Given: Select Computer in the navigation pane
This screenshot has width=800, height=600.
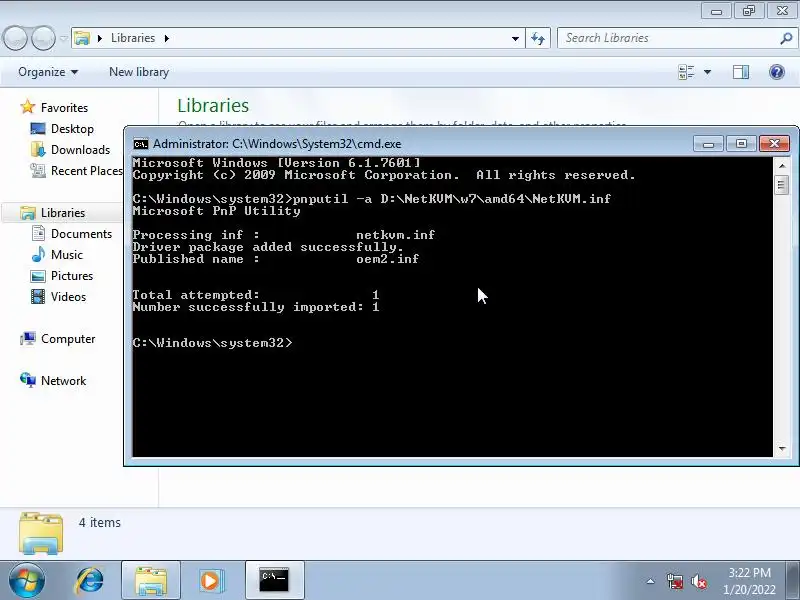Looking at the screenshot, I should coord(68,339).
